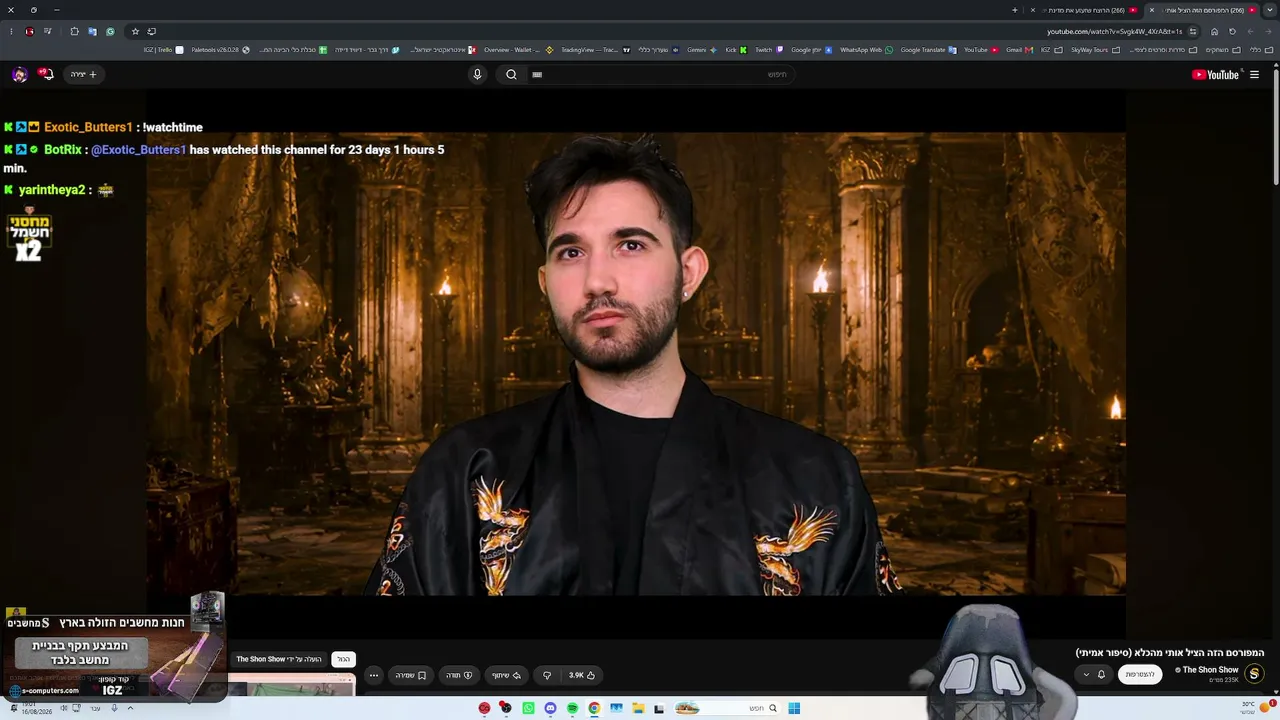Select the 'From The Shon Show' filter chip
The image size is (1280, 720).
pyautogui.click(x=279, y=659)
